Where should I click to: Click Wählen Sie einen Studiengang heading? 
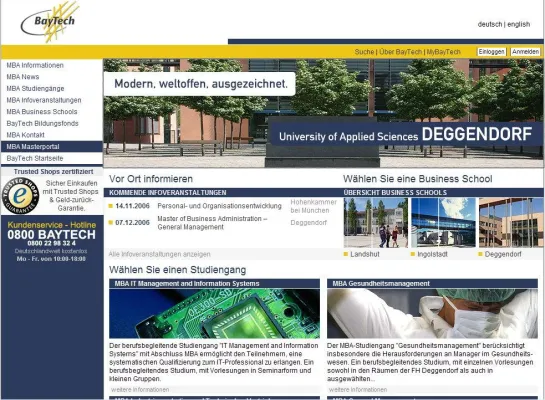(x=178, y=270)
